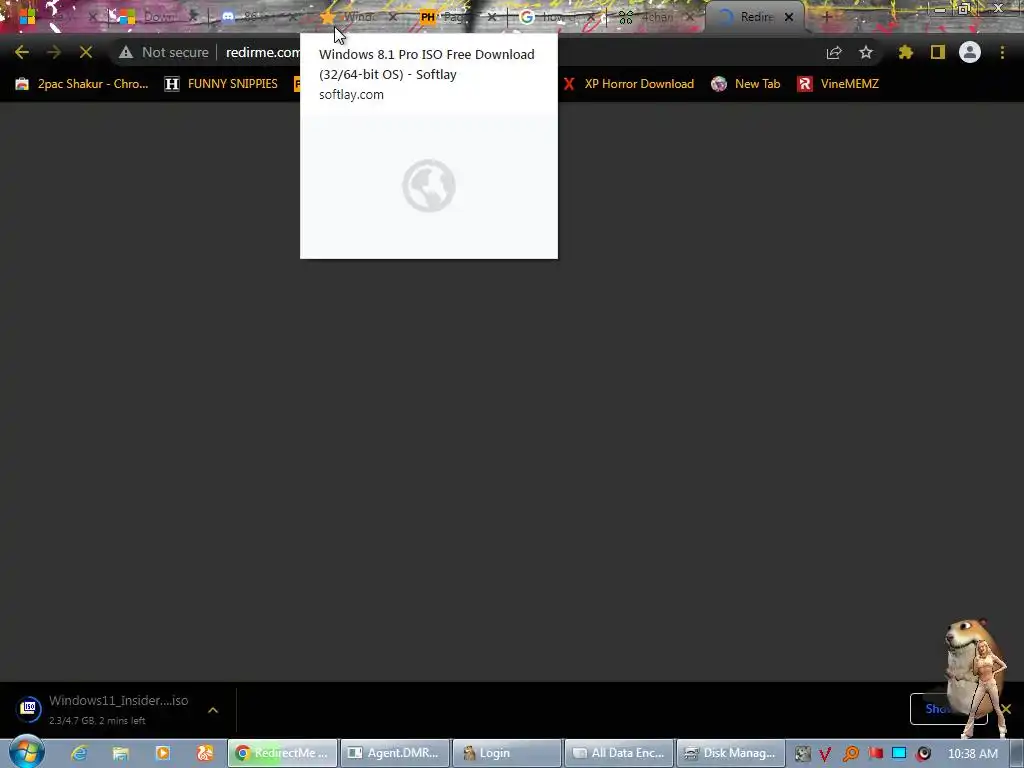The width and height of the screenshot is (1024, 768).
Task: Open Windows Explorer from the taskbar
Action: coord(121,753)
